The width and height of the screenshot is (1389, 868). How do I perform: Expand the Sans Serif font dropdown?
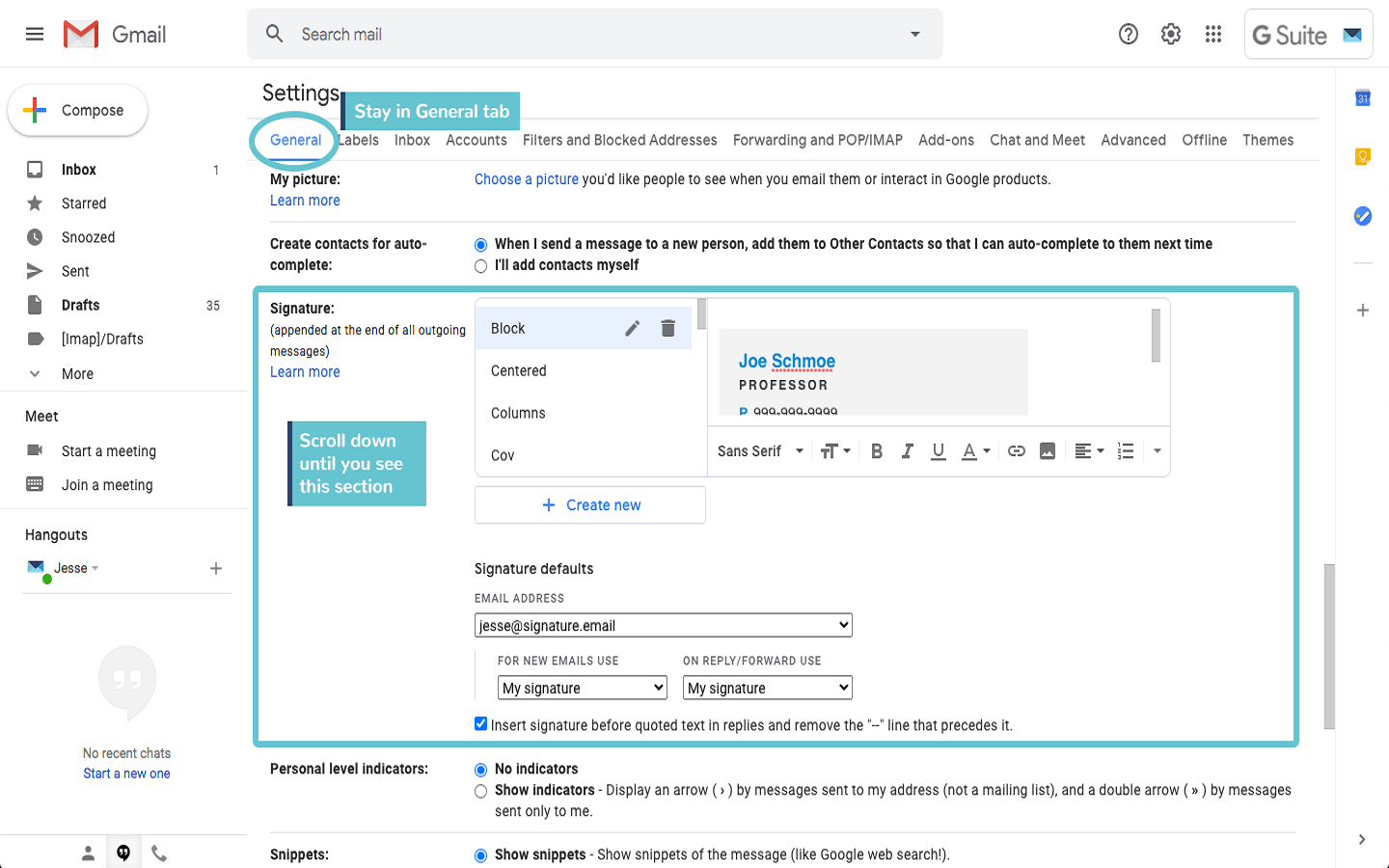(760, 451)
